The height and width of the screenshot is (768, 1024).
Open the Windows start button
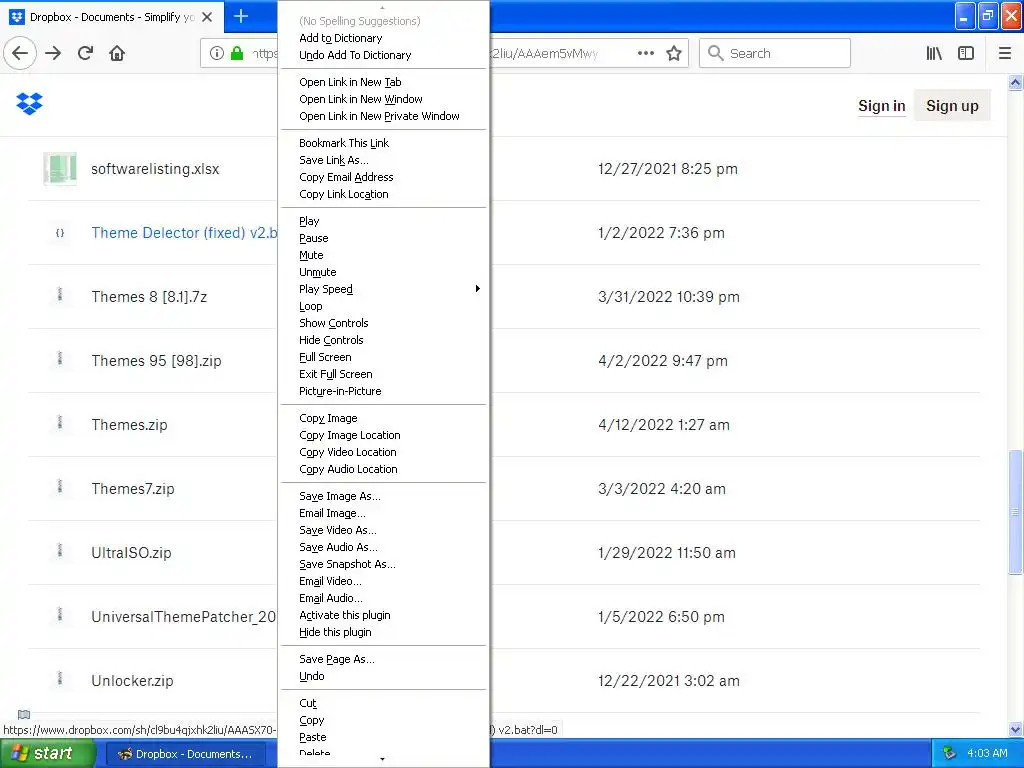coord(48,753)
